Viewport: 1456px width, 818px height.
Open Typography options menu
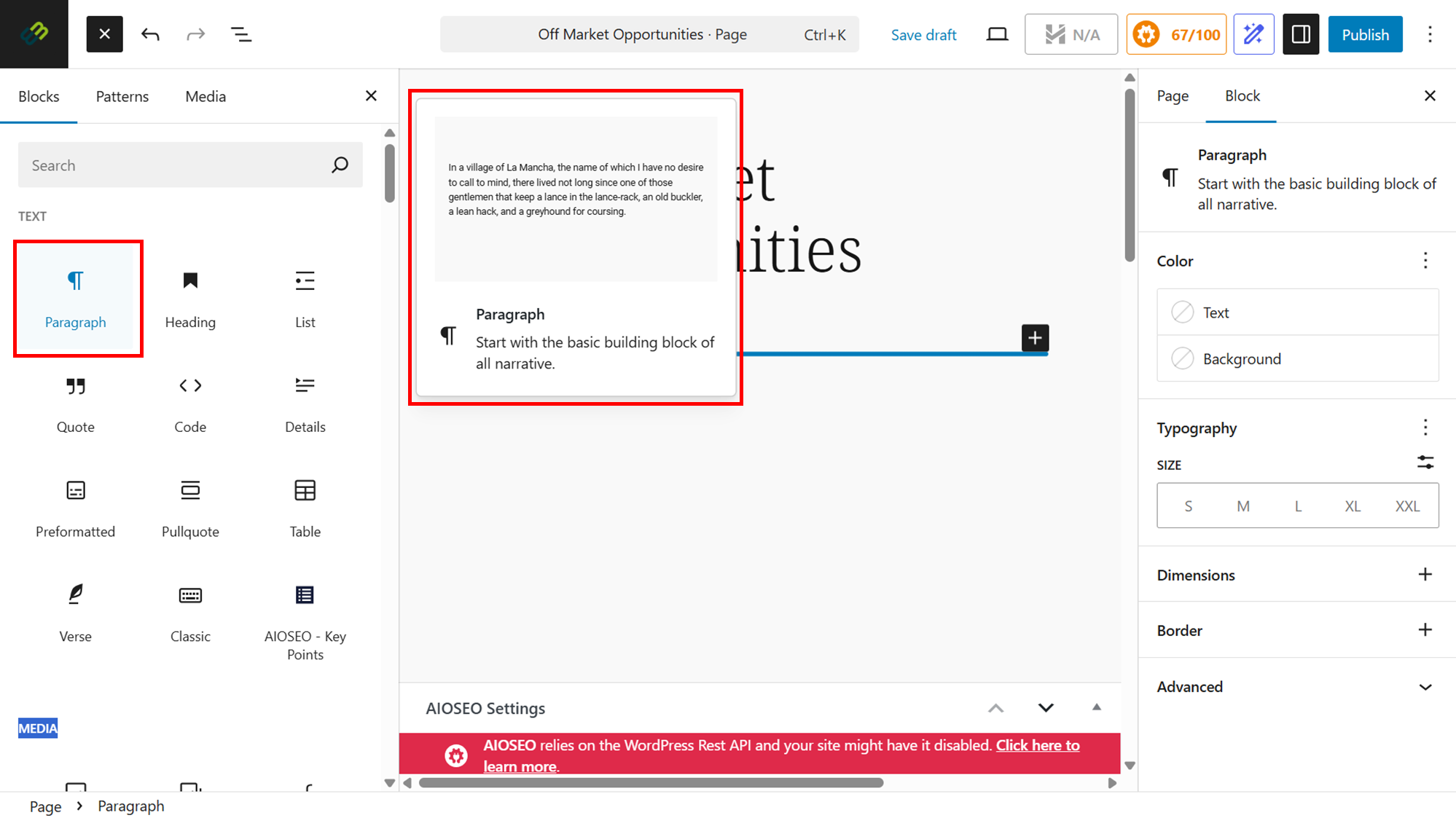pyautogui.click(x=1425, y=428)
